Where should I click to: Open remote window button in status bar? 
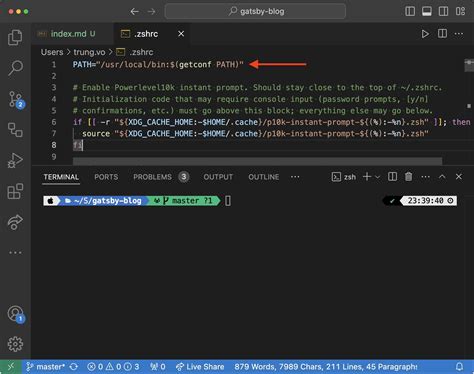click(x=11, y=367)
